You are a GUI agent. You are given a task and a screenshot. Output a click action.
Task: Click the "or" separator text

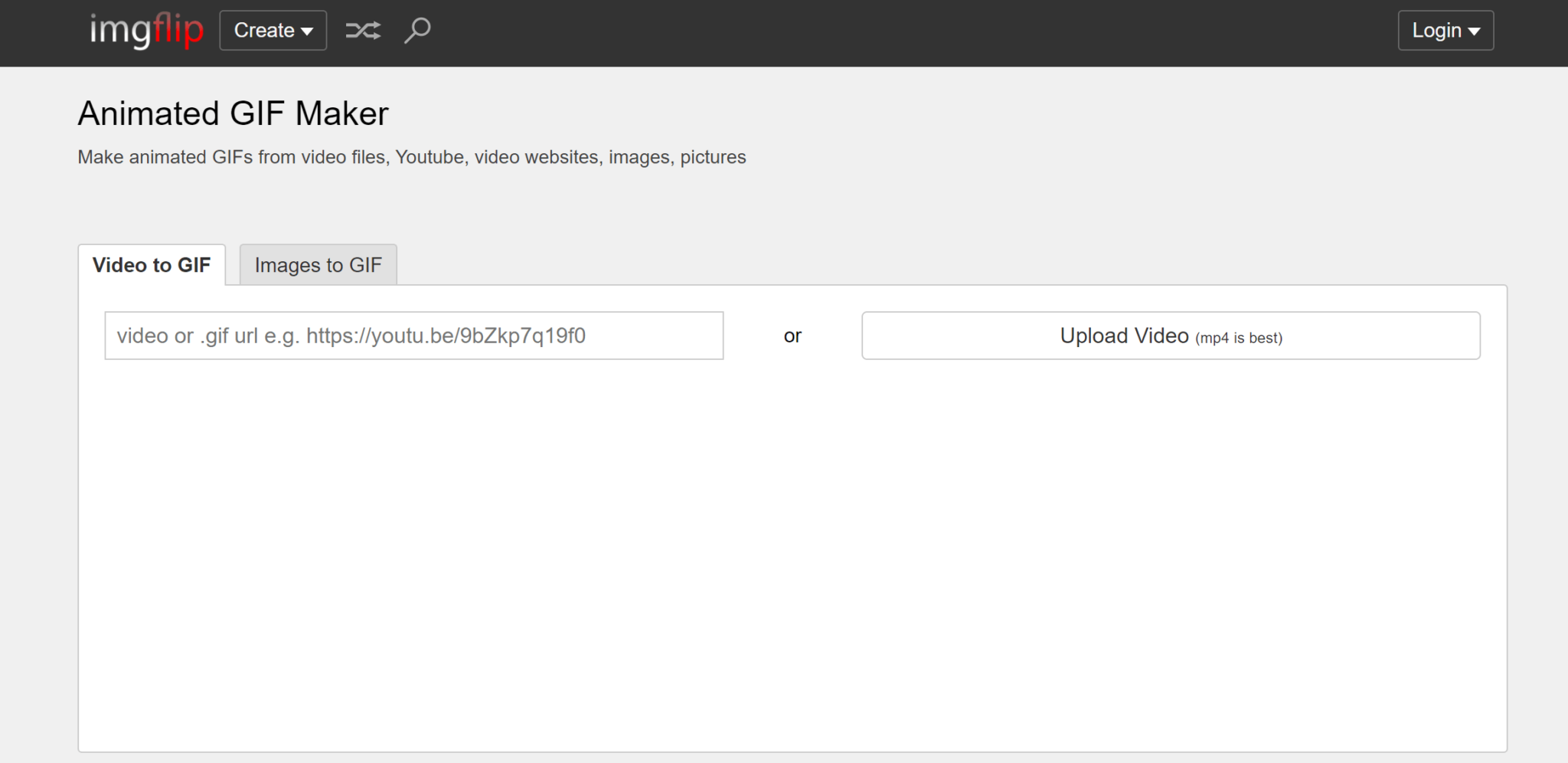coord(792,336)
